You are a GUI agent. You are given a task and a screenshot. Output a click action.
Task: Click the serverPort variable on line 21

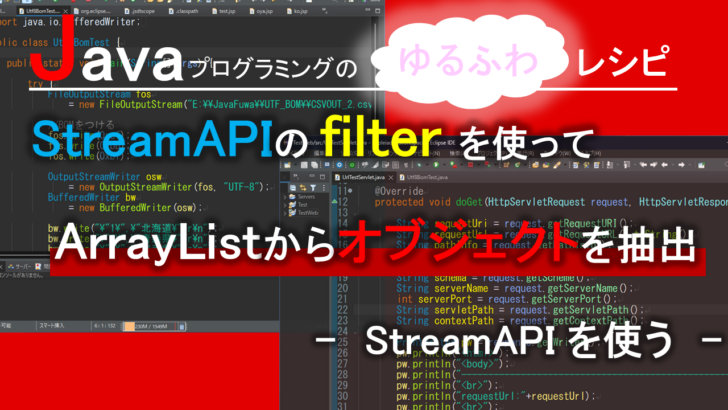tap(444, 299)
